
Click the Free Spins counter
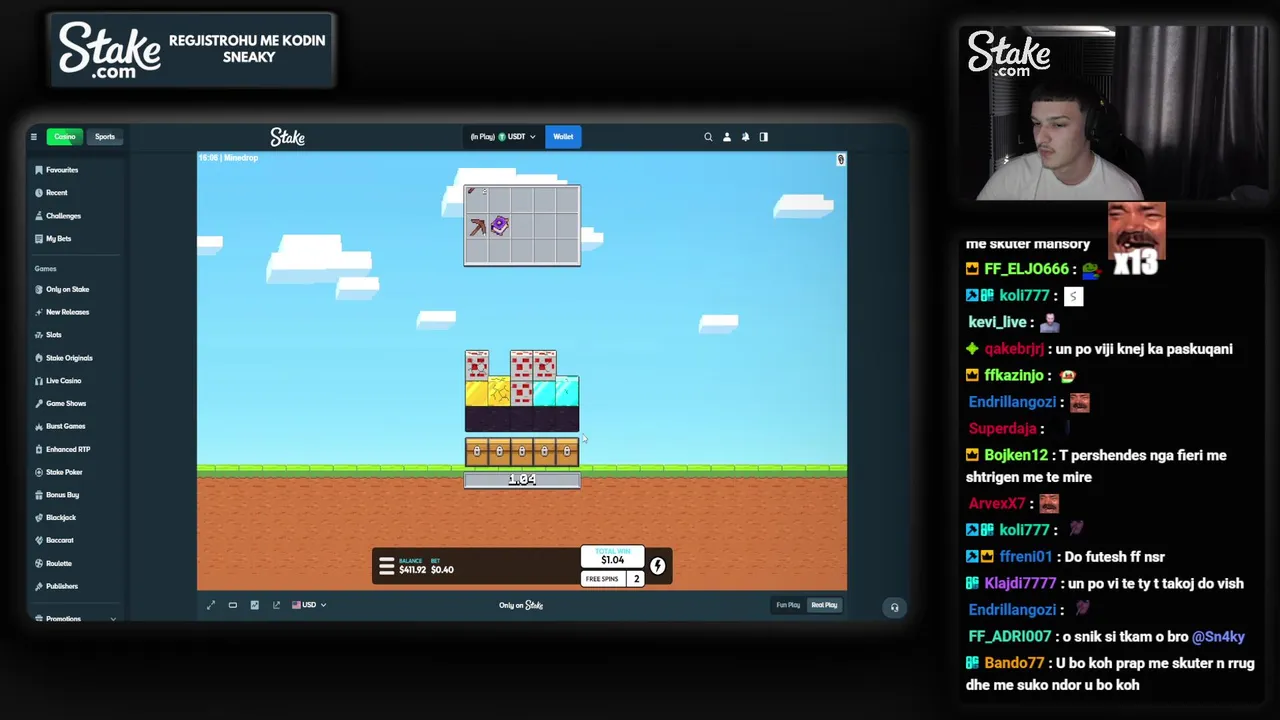click(x=613, y=579)
